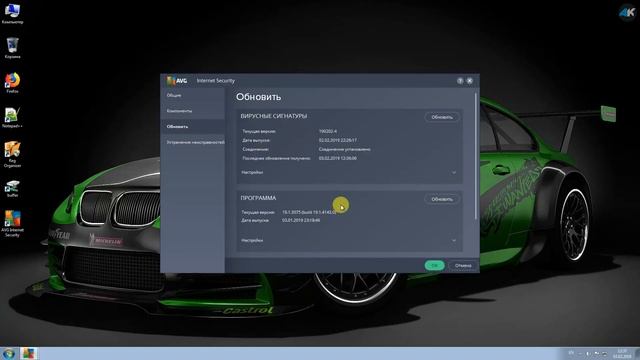640x360 pixels.
Task: Open the AVG Internet Security desktop shortcut
Action: [x=12, y=223]
